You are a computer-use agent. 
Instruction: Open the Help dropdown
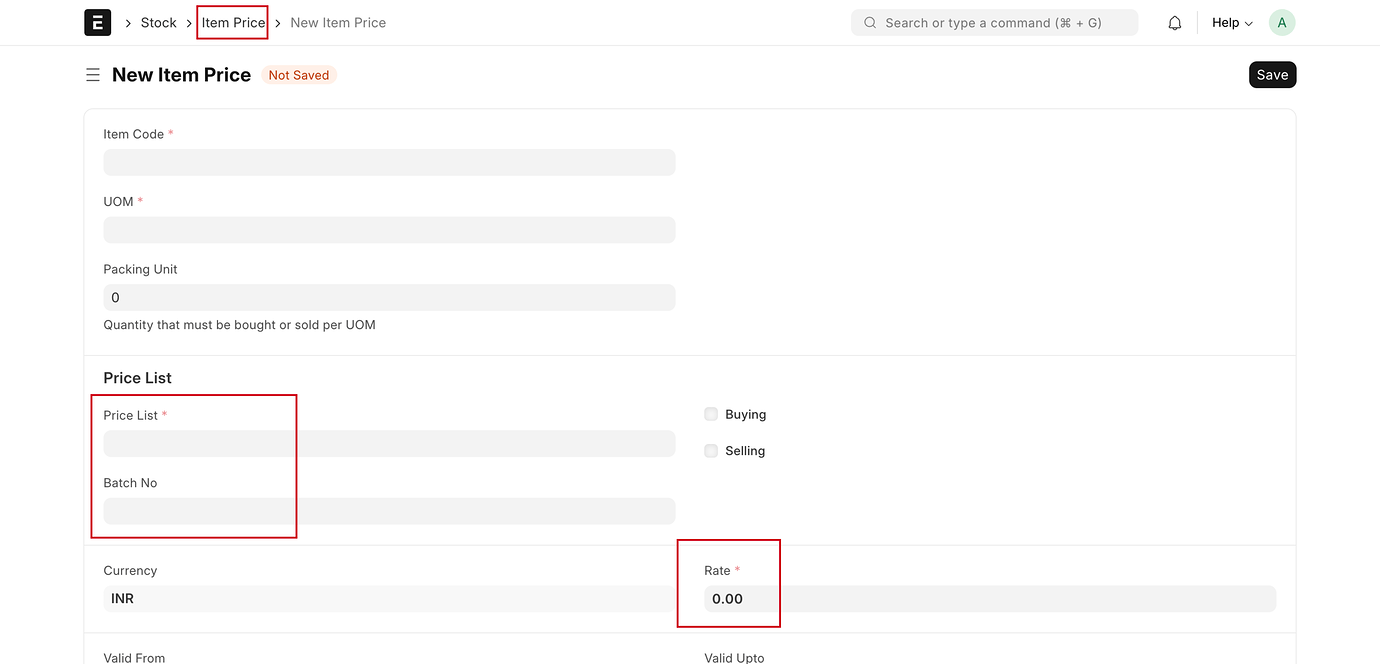click(1231, 22)
